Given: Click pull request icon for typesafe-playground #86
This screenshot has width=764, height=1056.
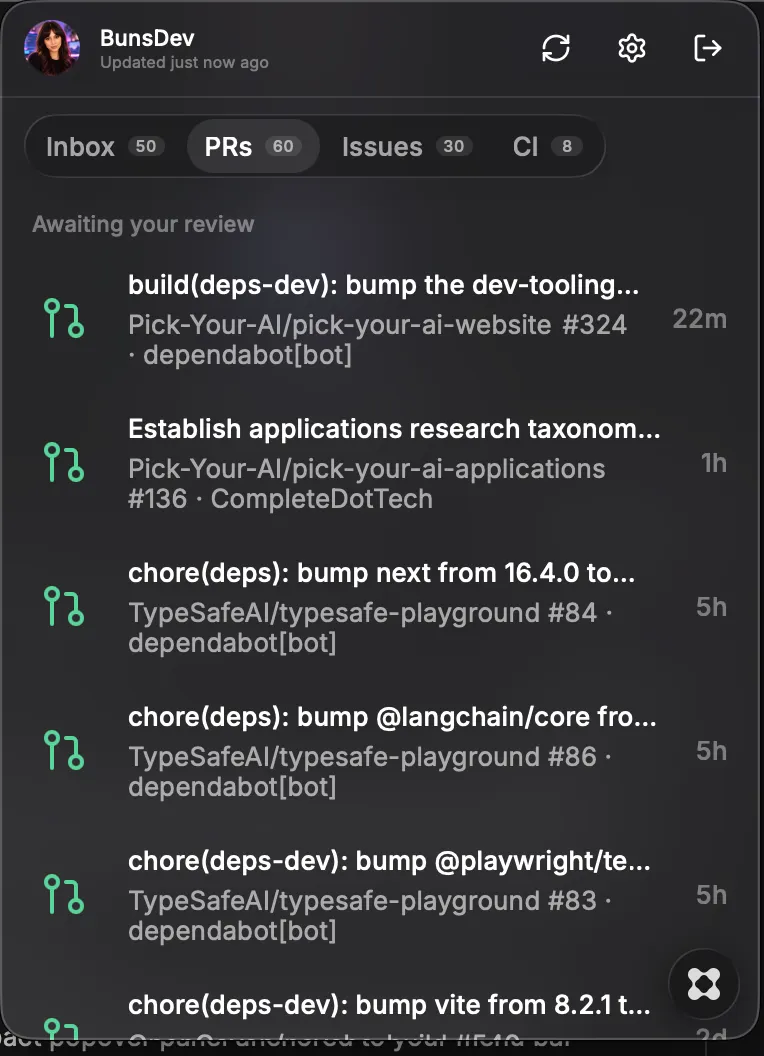Looking at the screenshot, I should (63, 751).
